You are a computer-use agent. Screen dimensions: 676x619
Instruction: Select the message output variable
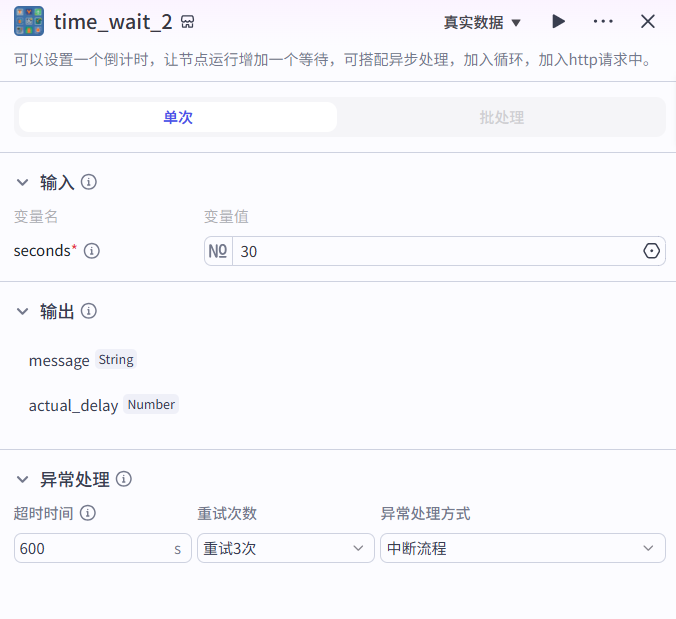[59, 360]
